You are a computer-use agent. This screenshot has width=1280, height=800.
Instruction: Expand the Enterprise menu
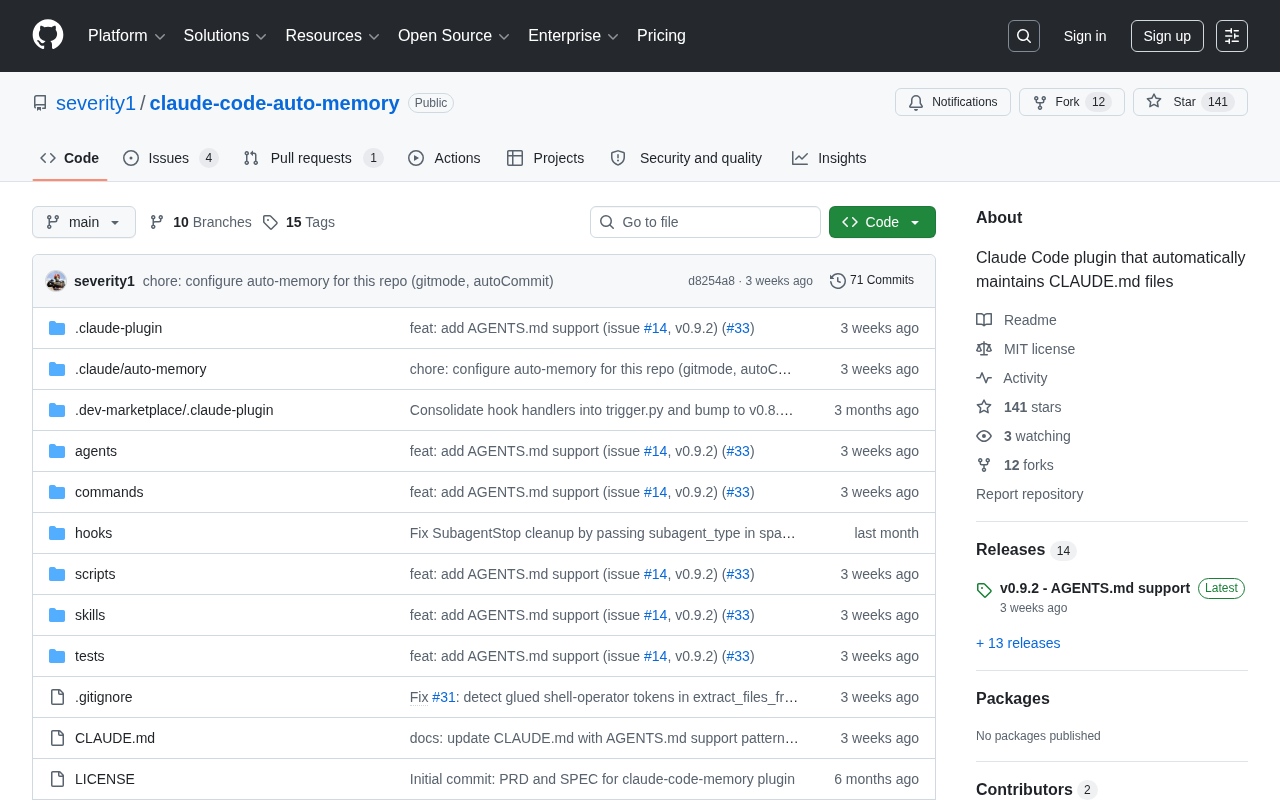point(574,36)
